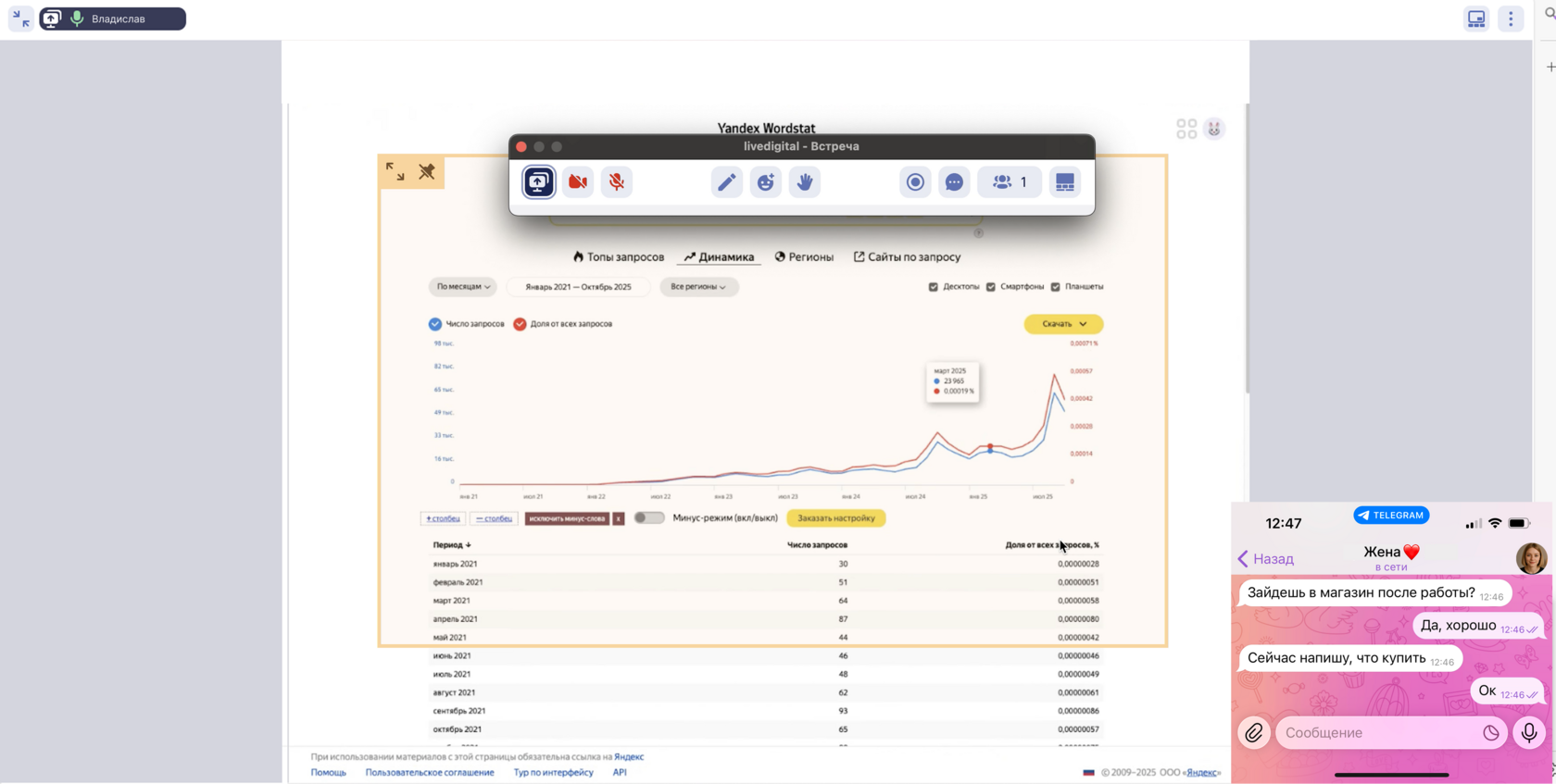Open the participants list showing 1
This screenshot has height=784, width=1556.
pos(1010,182)
